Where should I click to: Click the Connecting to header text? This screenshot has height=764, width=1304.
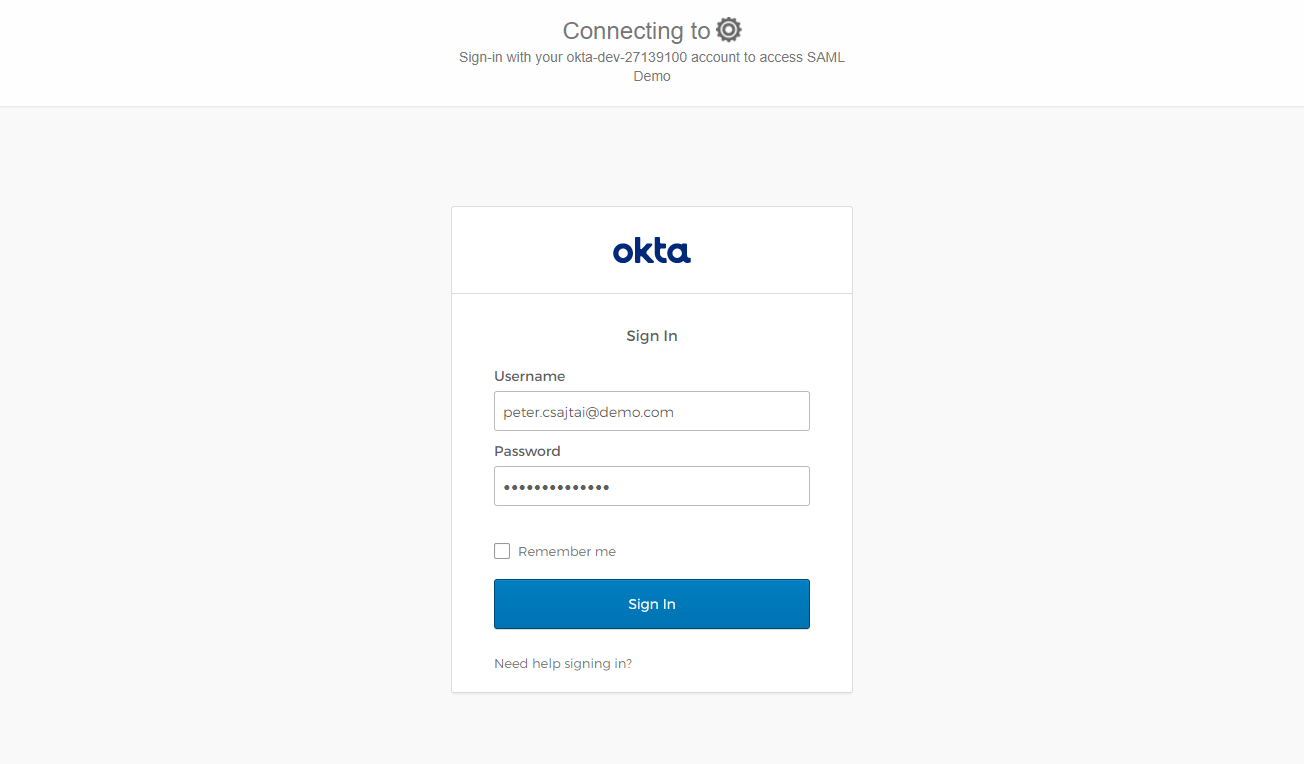(x=637, y=30)
